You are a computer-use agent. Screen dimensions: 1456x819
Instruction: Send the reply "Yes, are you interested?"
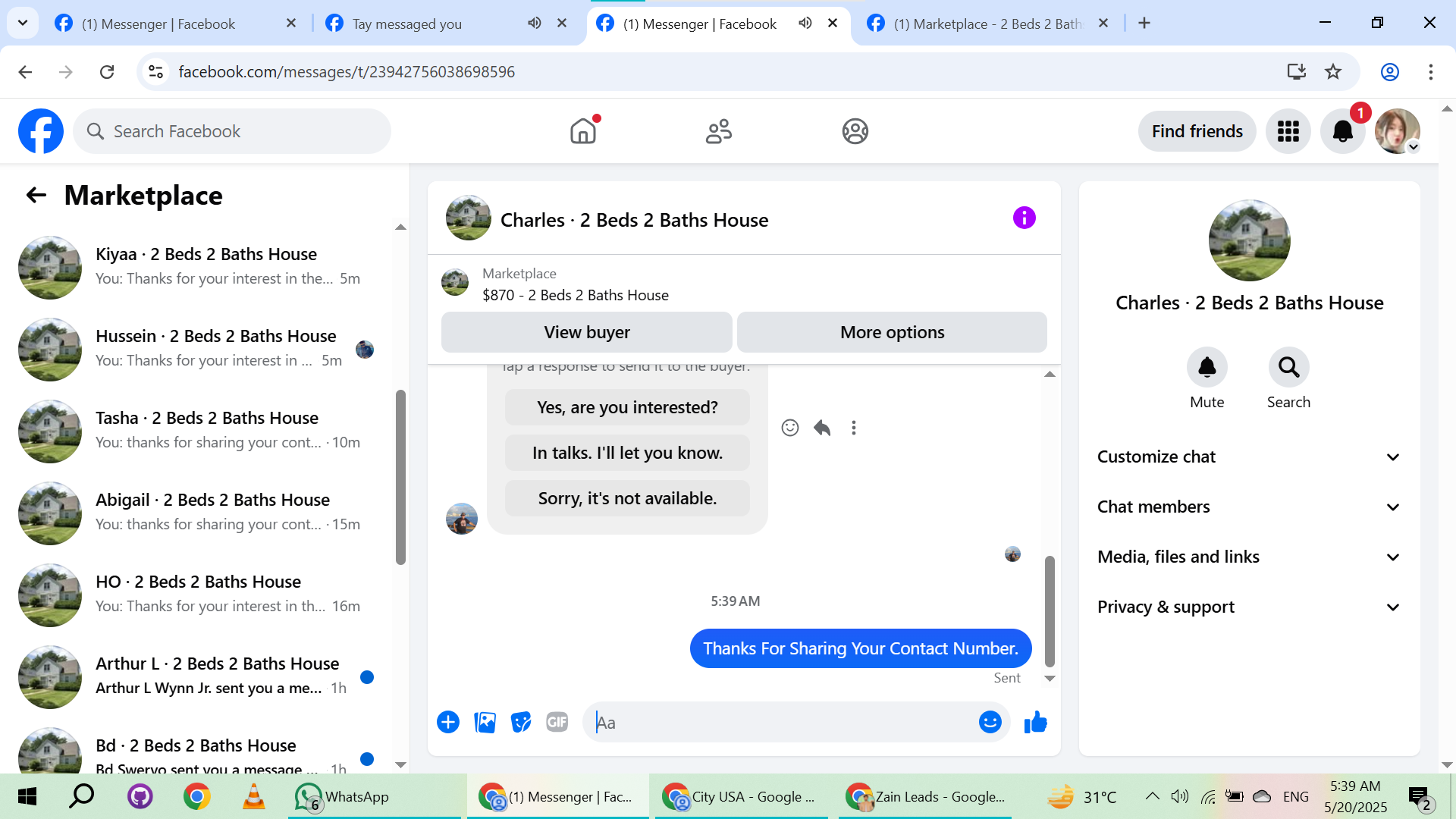click(x=627, y=407)
